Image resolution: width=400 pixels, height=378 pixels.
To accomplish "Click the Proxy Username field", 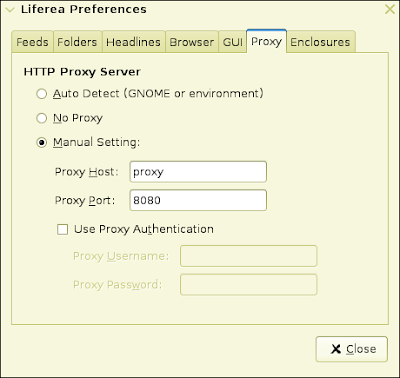I will tap(249, 256).
